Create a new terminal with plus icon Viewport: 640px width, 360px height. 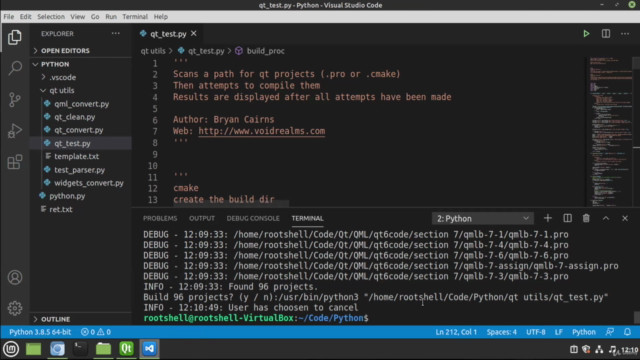548,218
